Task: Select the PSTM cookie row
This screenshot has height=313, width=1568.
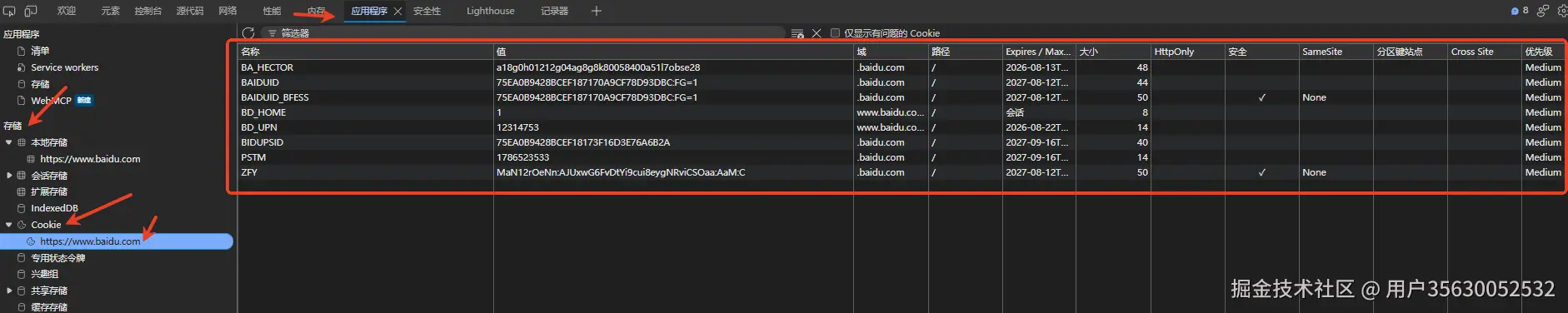Action: [x=901, y=157]
